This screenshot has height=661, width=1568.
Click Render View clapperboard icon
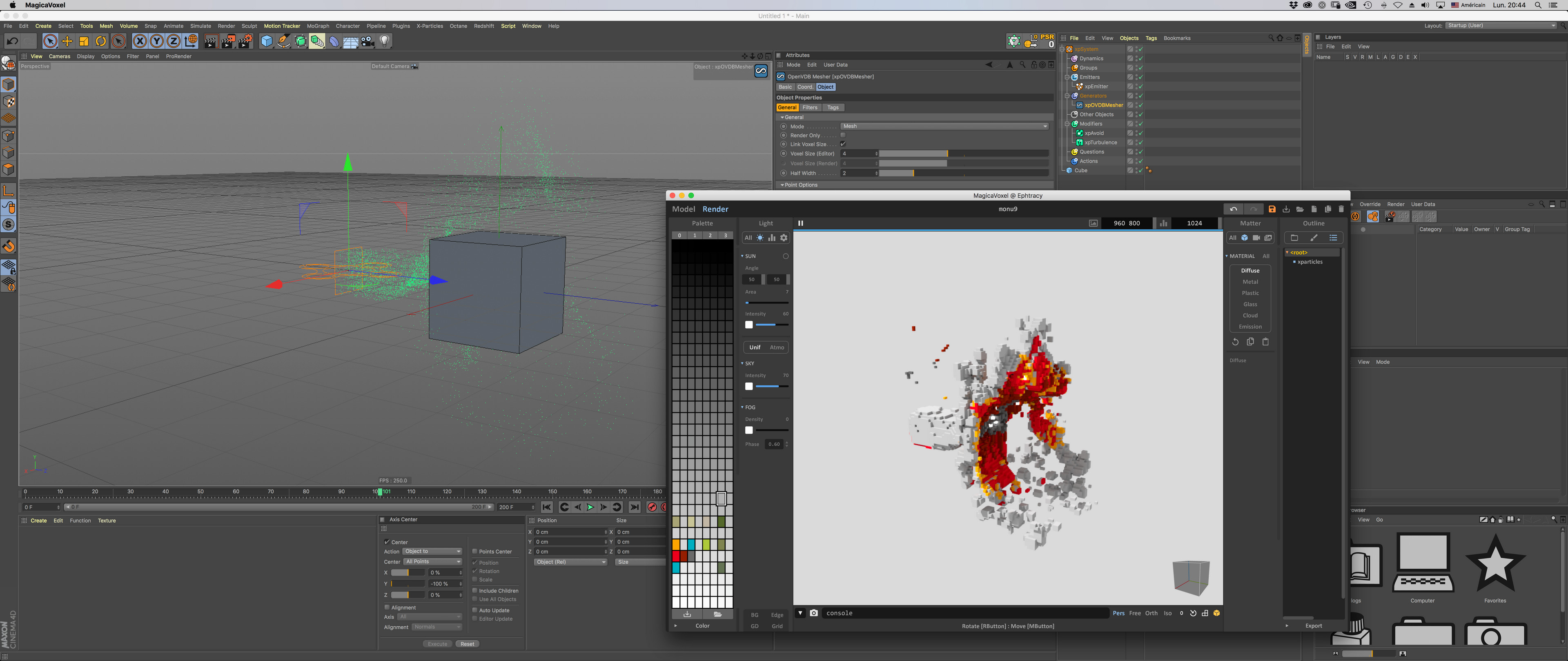coord(211,41)
